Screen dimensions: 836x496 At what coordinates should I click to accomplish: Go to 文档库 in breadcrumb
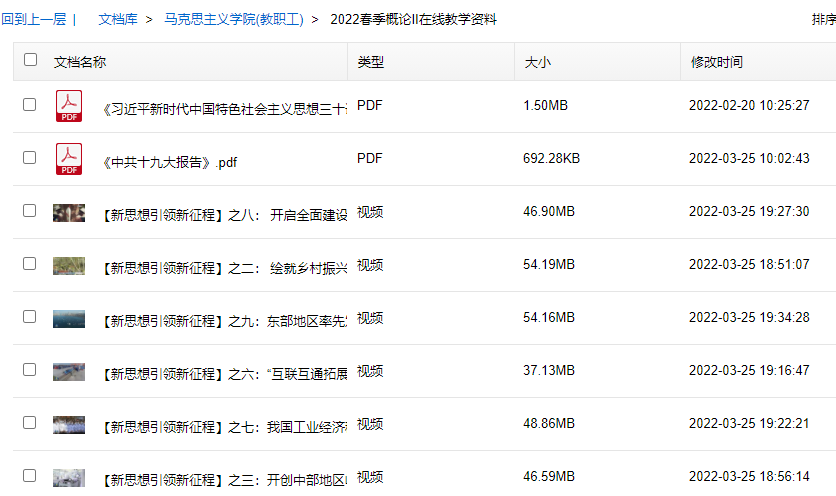coord(118,19)
